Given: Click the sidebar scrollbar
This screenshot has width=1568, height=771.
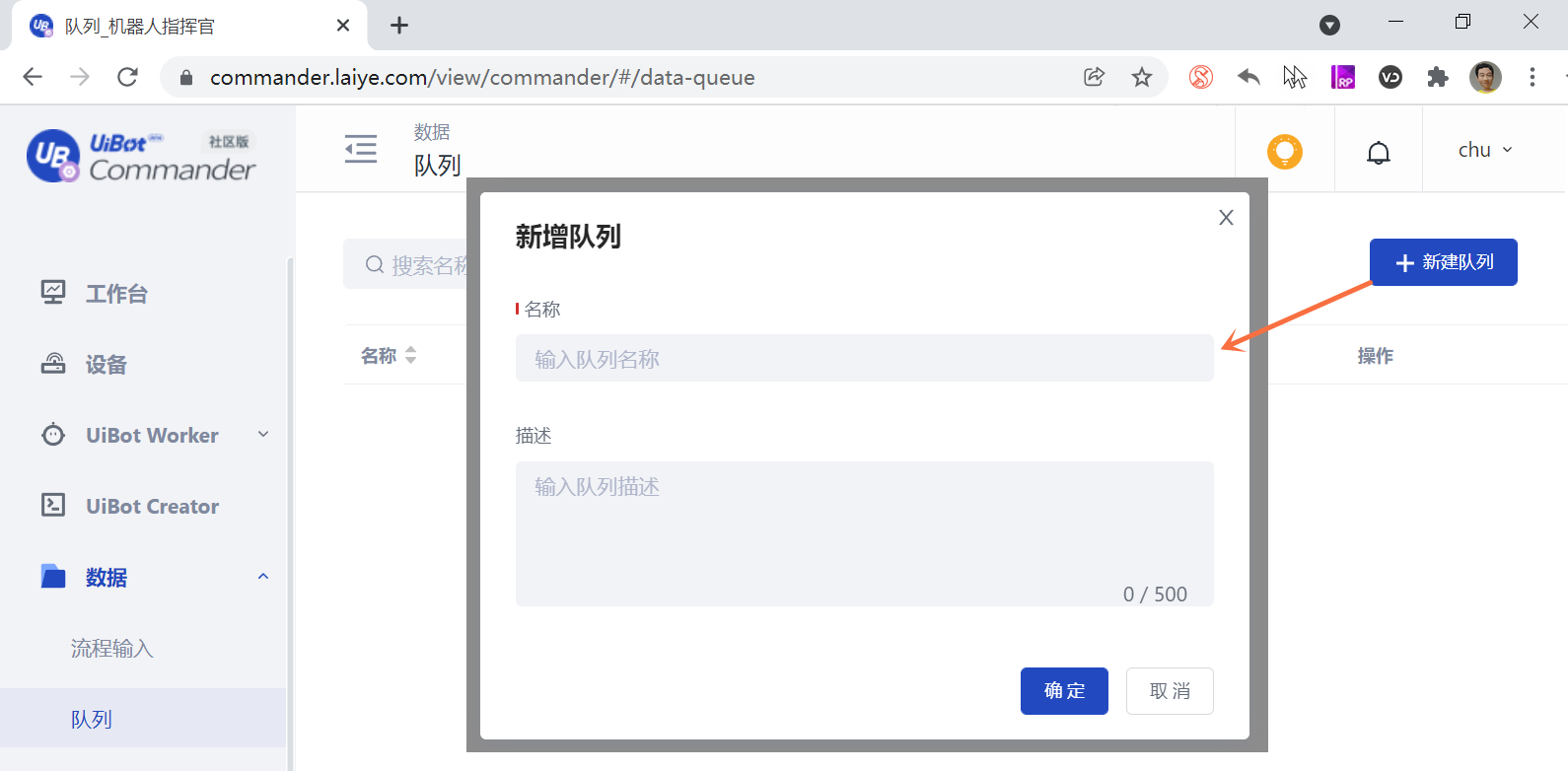Looking at the screenshot, I should pyautogui.click(x=290, y=513).
